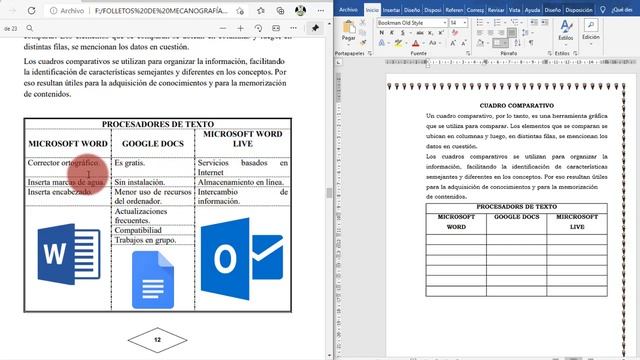The image size is (640, 360).
Task: Open the Fuente dialog launcher
Action: click(468, 53)
